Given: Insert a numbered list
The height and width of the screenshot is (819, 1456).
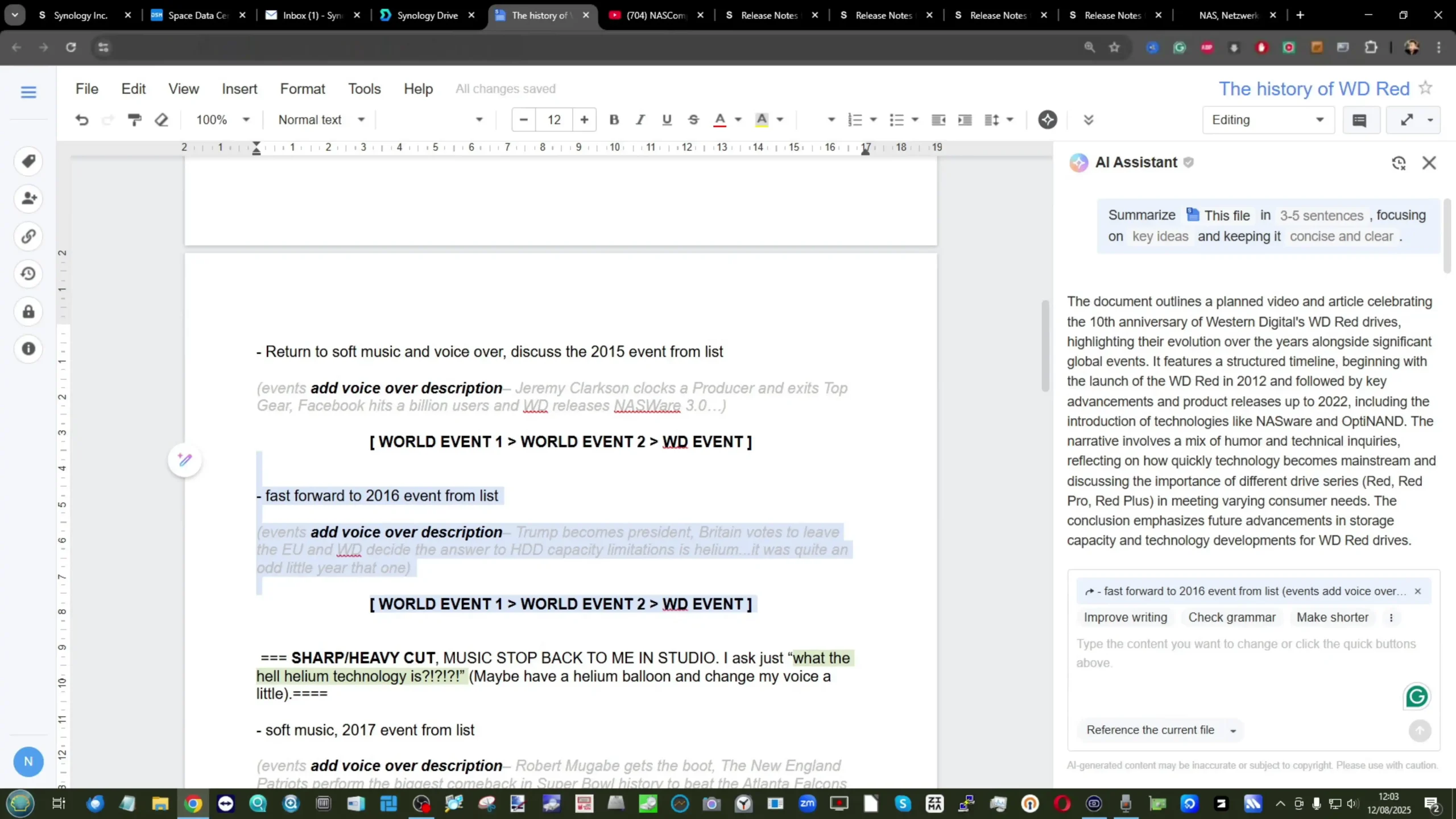Looking at the screenshot, I should tap(855, 120).
